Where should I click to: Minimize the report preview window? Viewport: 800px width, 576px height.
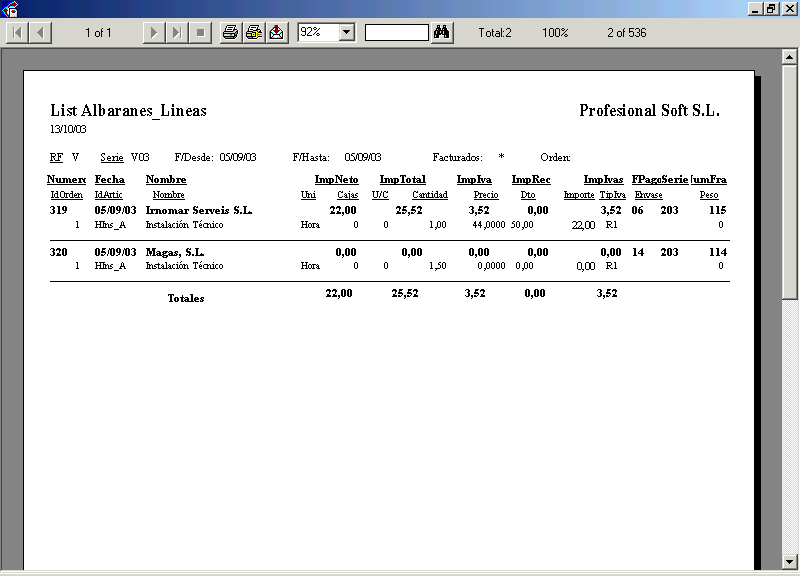(x=754, y=9)
